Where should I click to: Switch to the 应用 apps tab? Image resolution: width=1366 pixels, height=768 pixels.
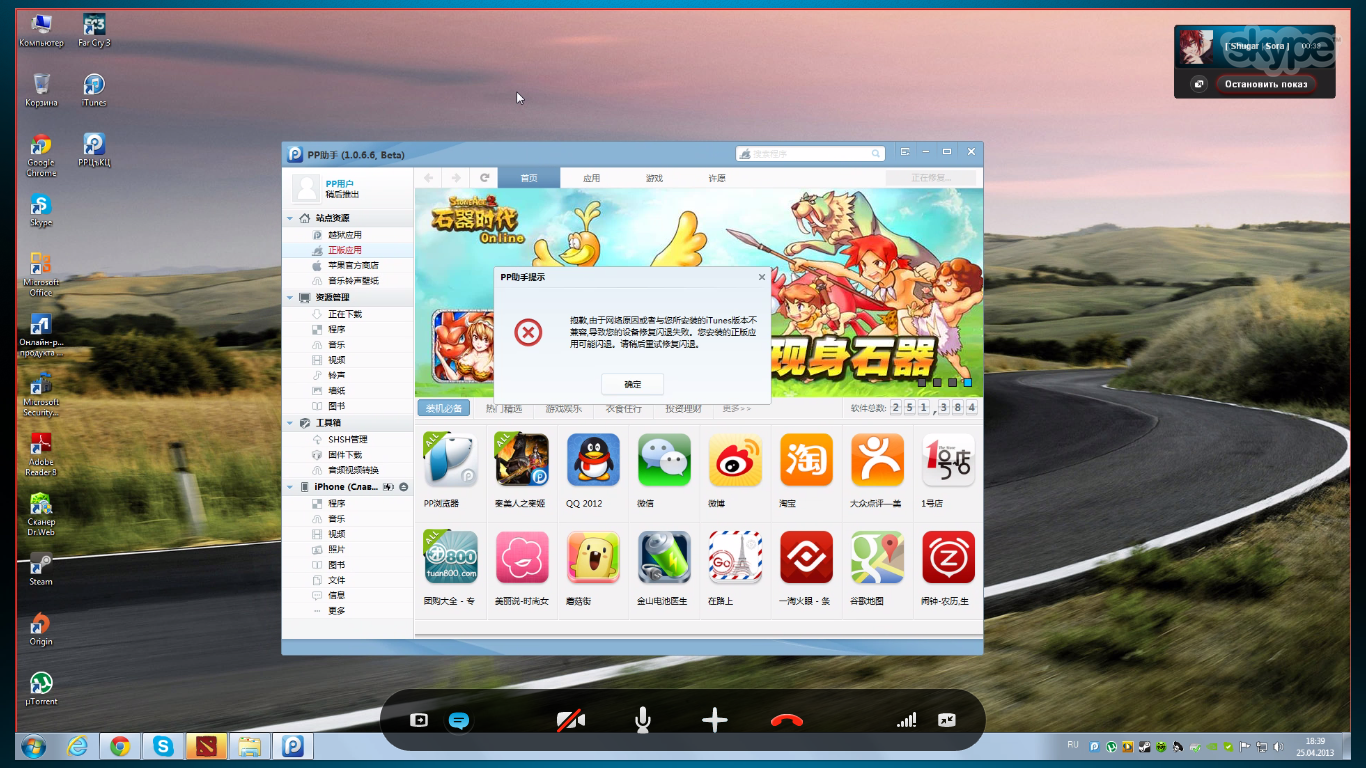pyautogui.click(x=591, y=178)
